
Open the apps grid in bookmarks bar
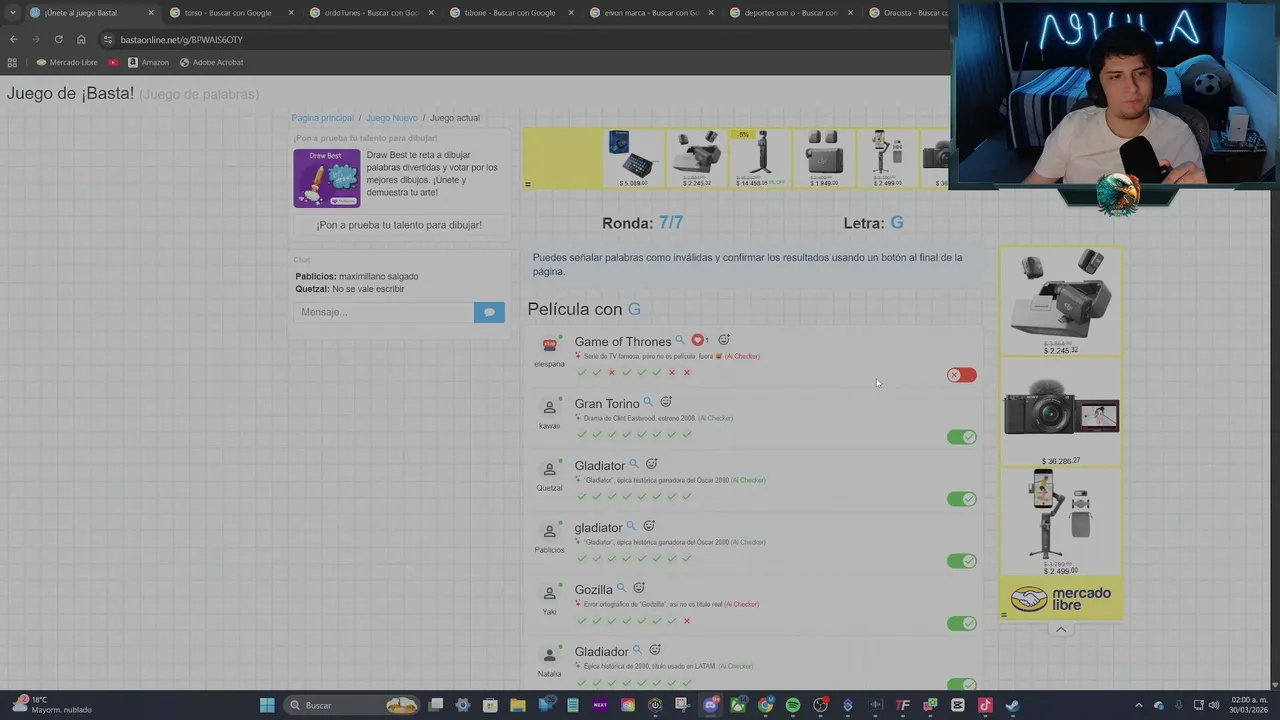click(12, 62)
